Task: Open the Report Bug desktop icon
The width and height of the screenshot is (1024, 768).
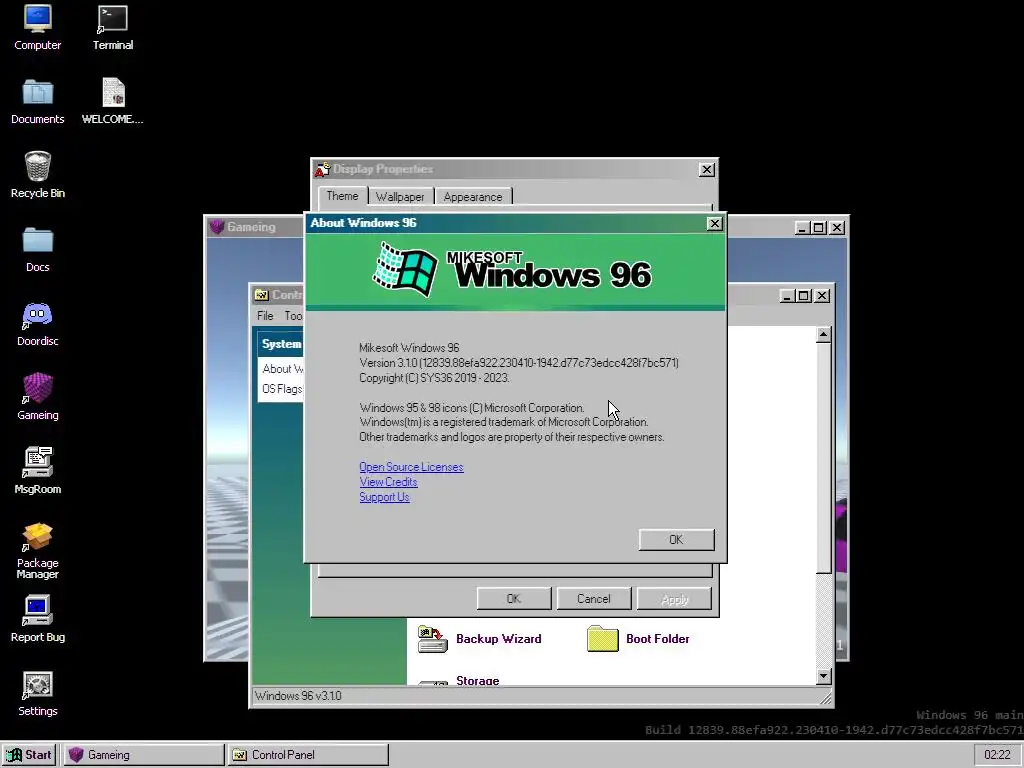Action: pyautogui.click(x=37, y=619)
